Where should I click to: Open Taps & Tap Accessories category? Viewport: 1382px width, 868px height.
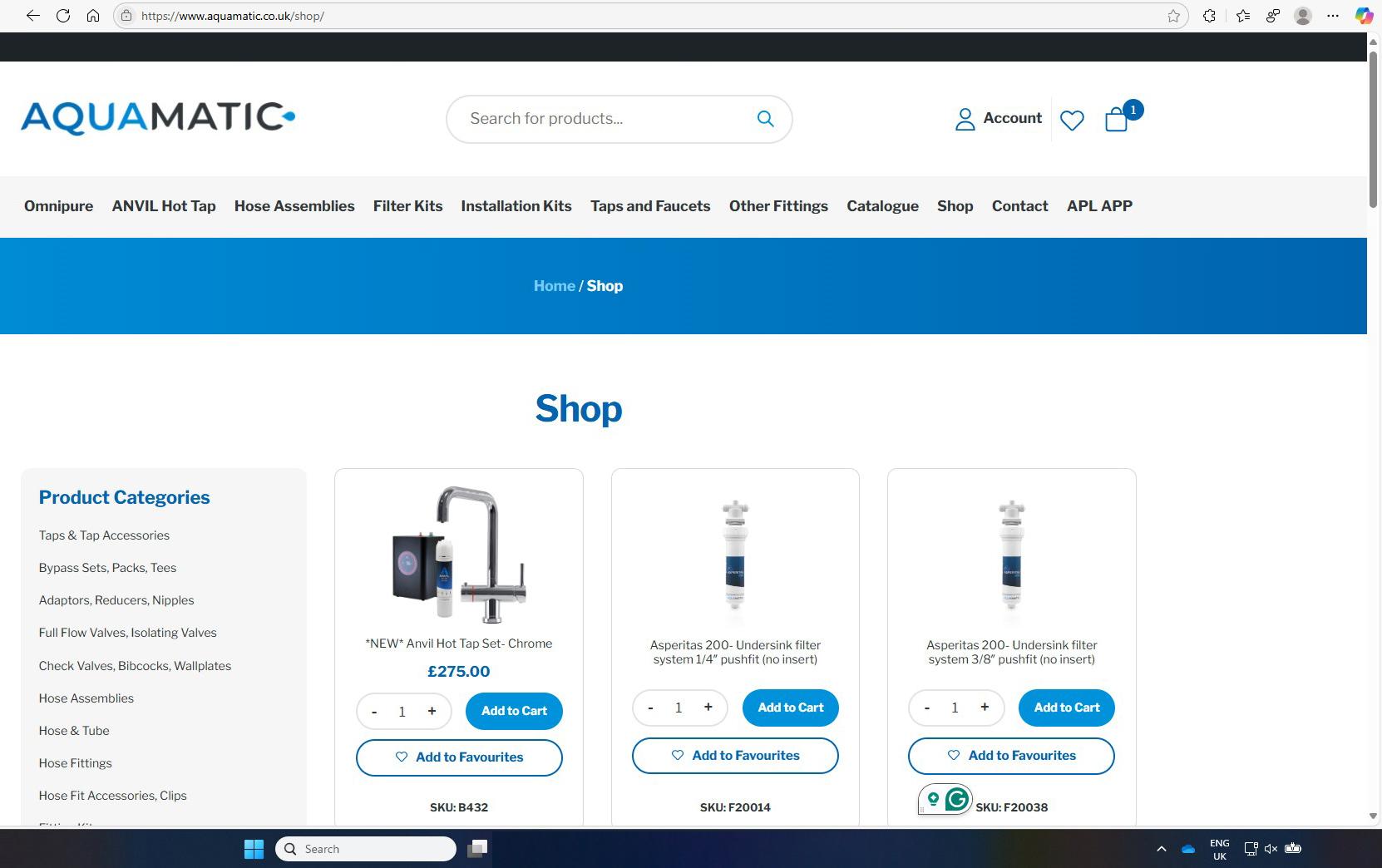pos(104,535)
